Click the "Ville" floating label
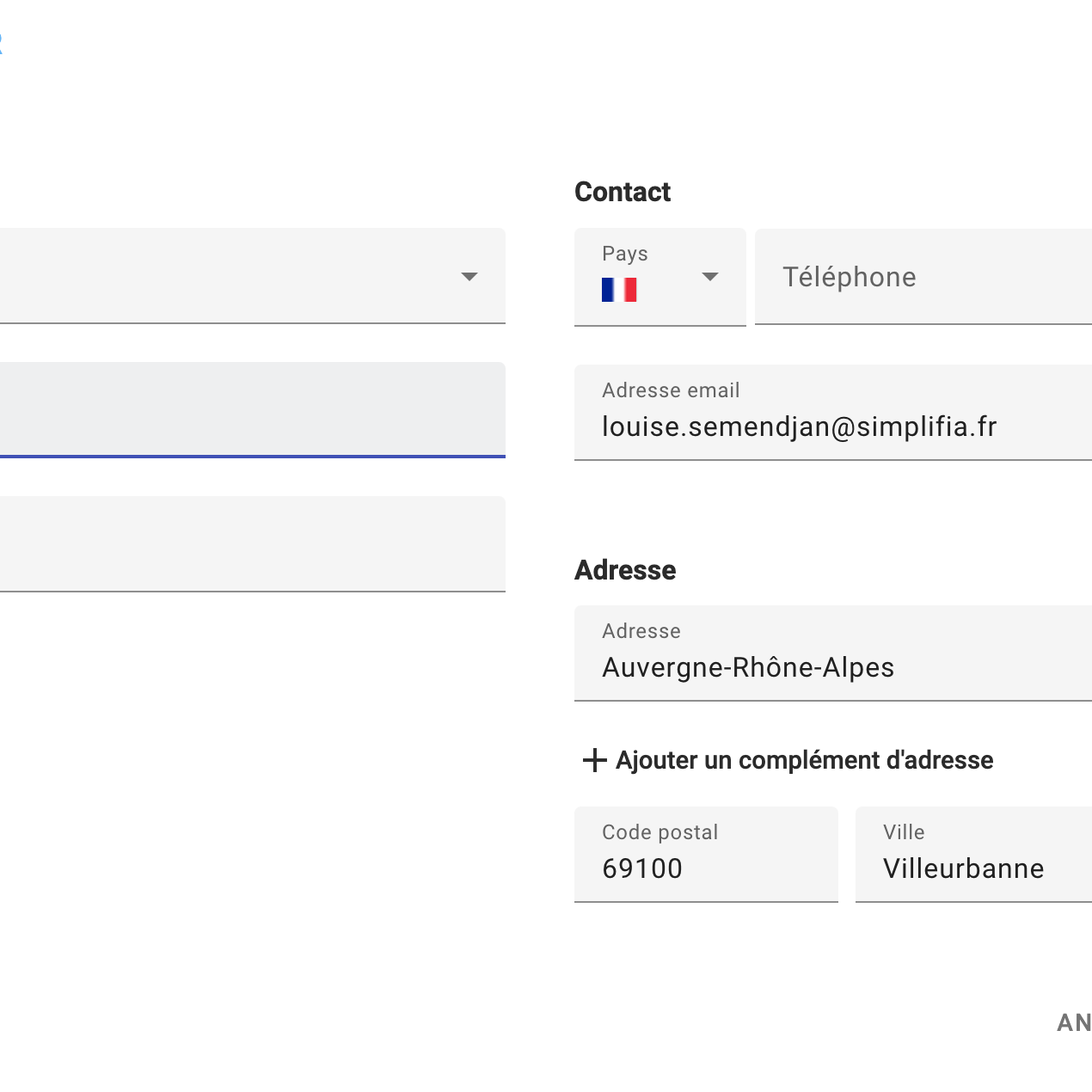1092x1092 pixels. pos(904,832)
